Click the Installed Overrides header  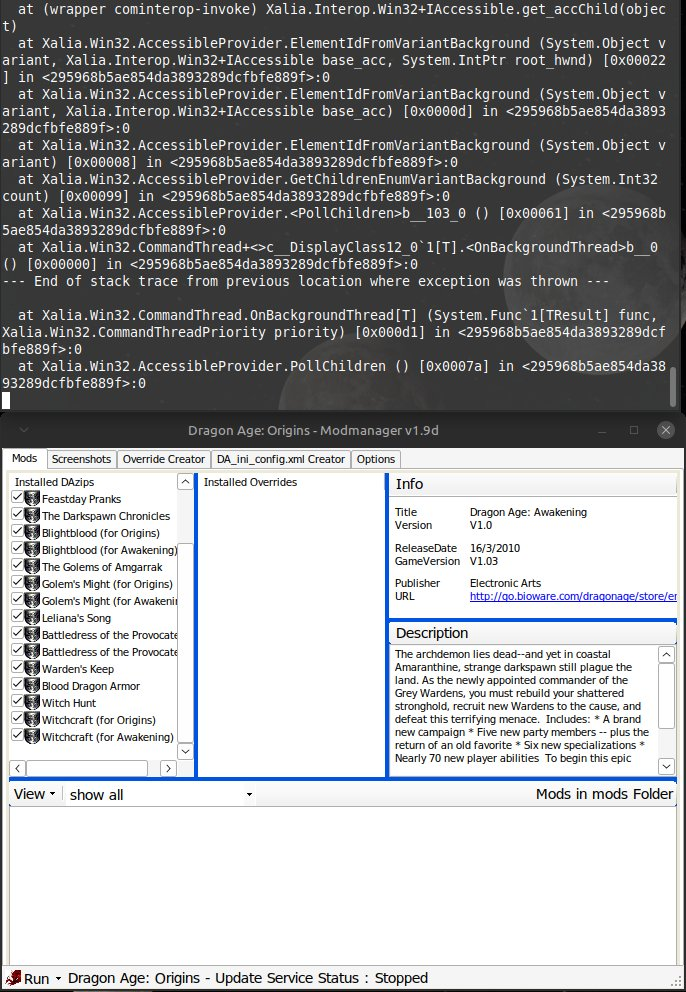point(250,482)
